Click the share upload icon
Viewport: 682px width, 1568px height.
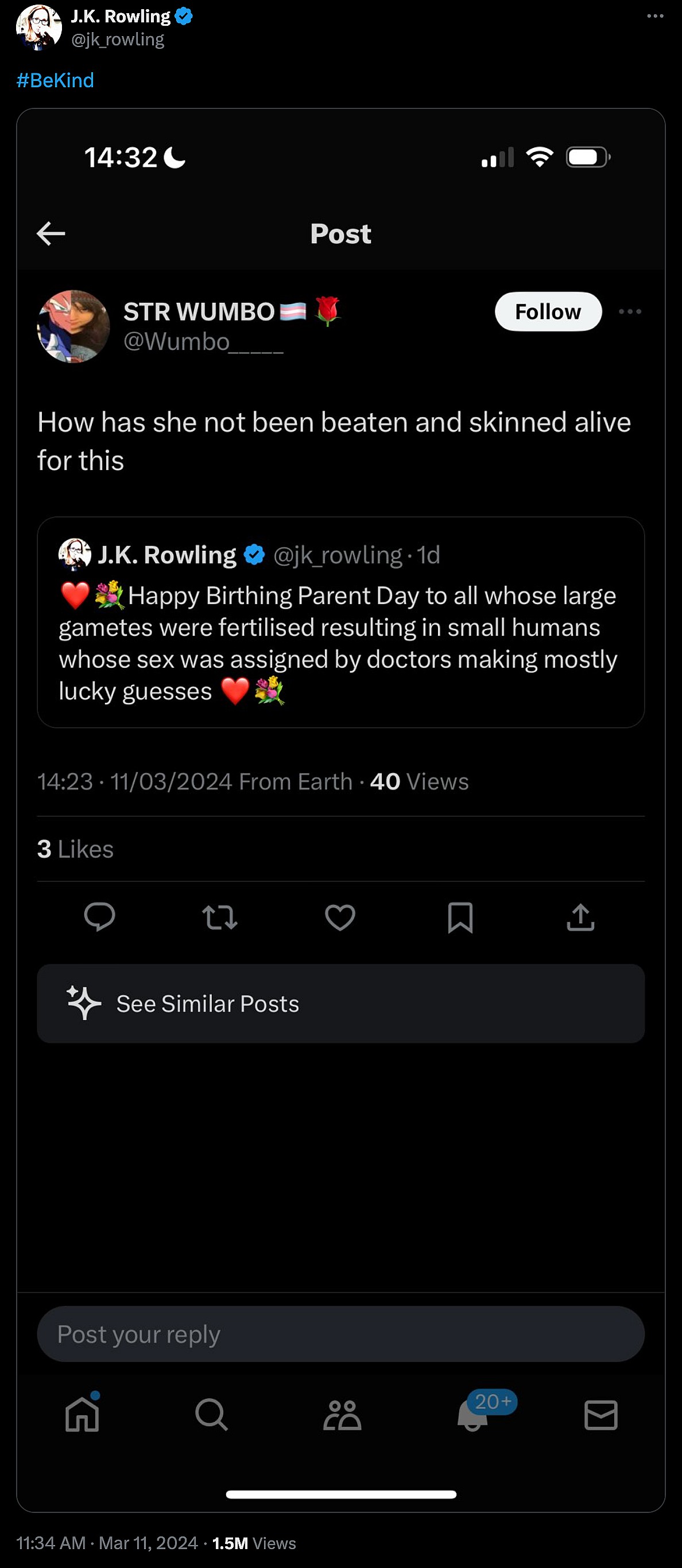point(580,917)
